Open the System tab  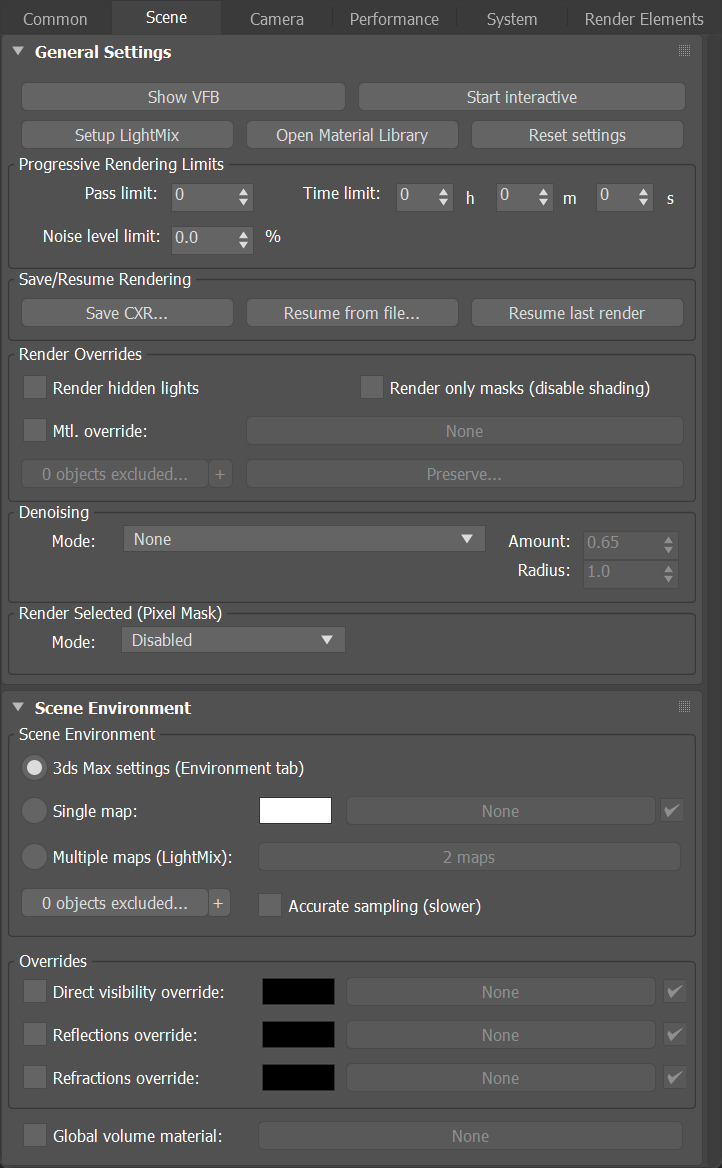512,19
